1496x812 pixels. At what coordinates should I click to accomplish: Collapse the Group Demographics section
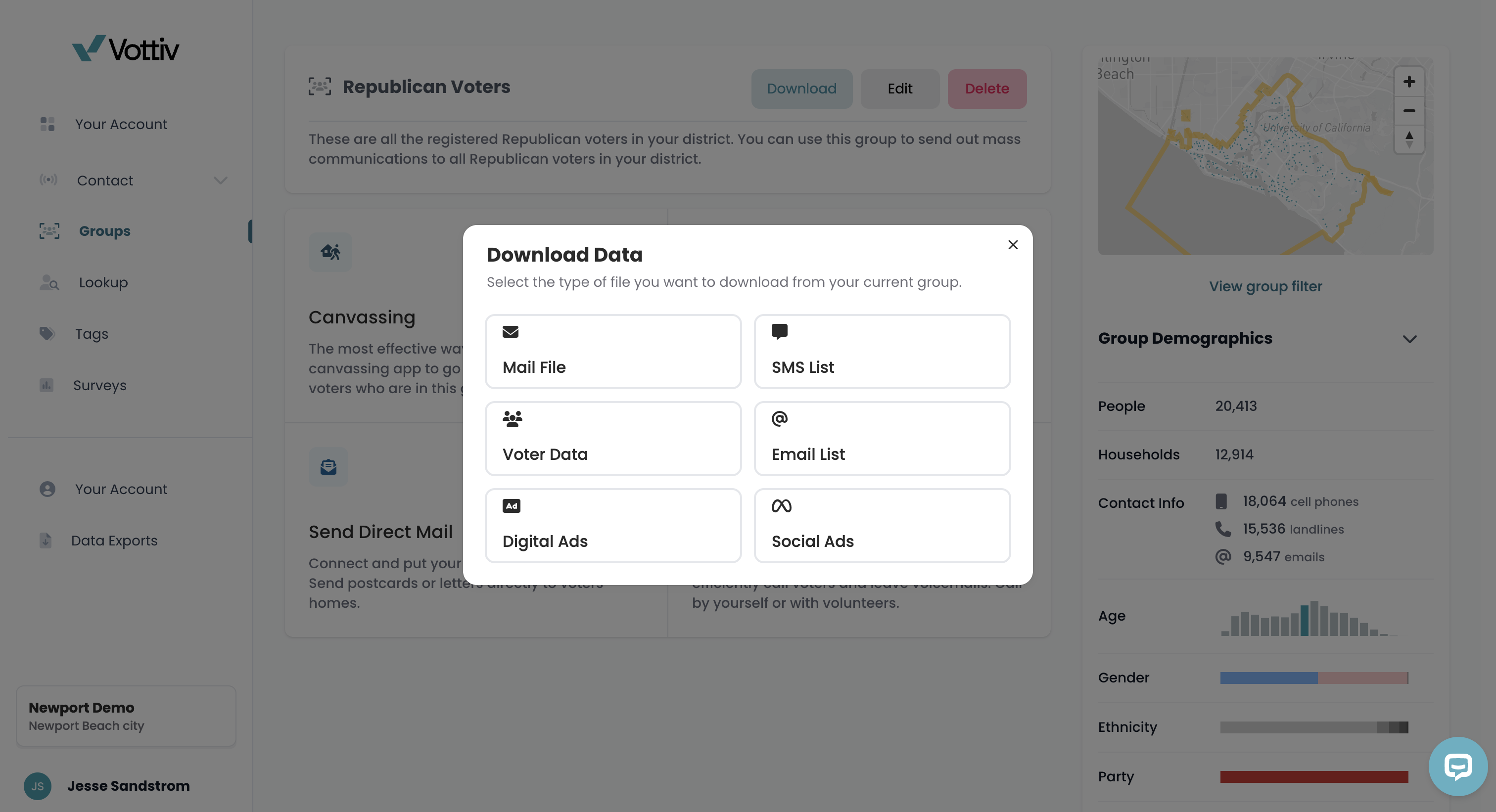pos(1409,339)
